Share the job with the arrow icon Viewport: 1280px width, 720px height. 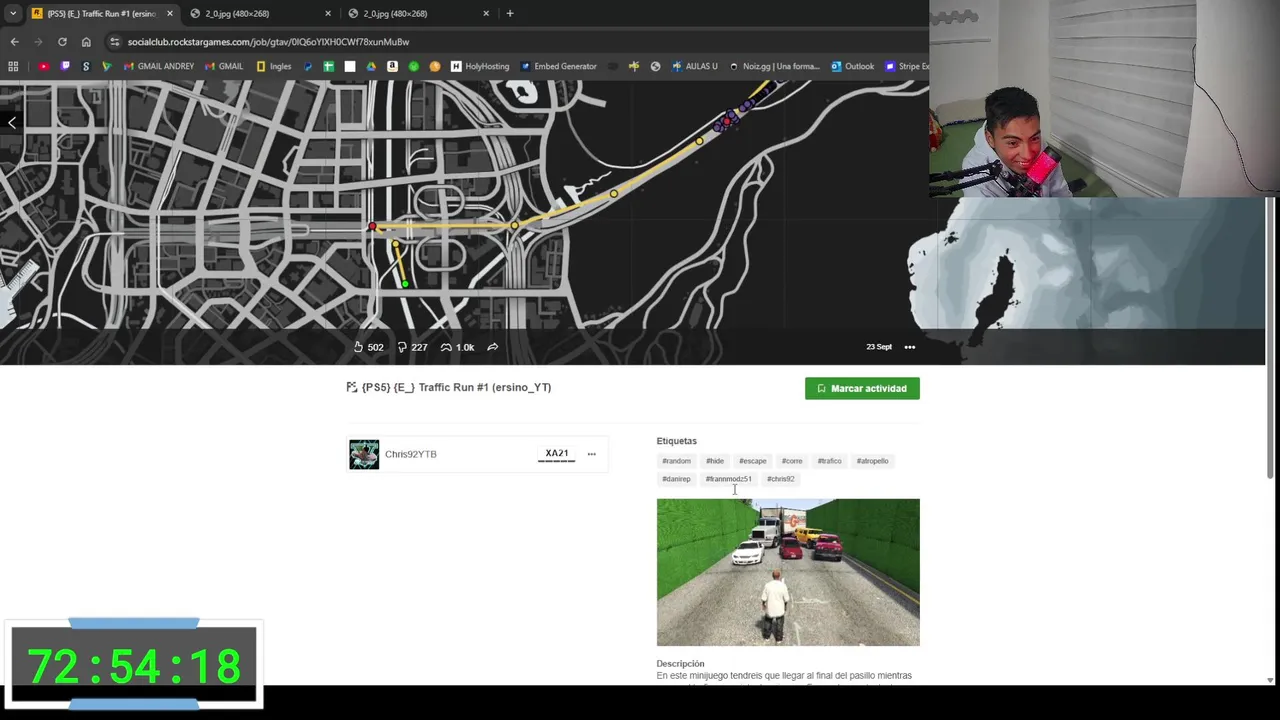[492, 347]
